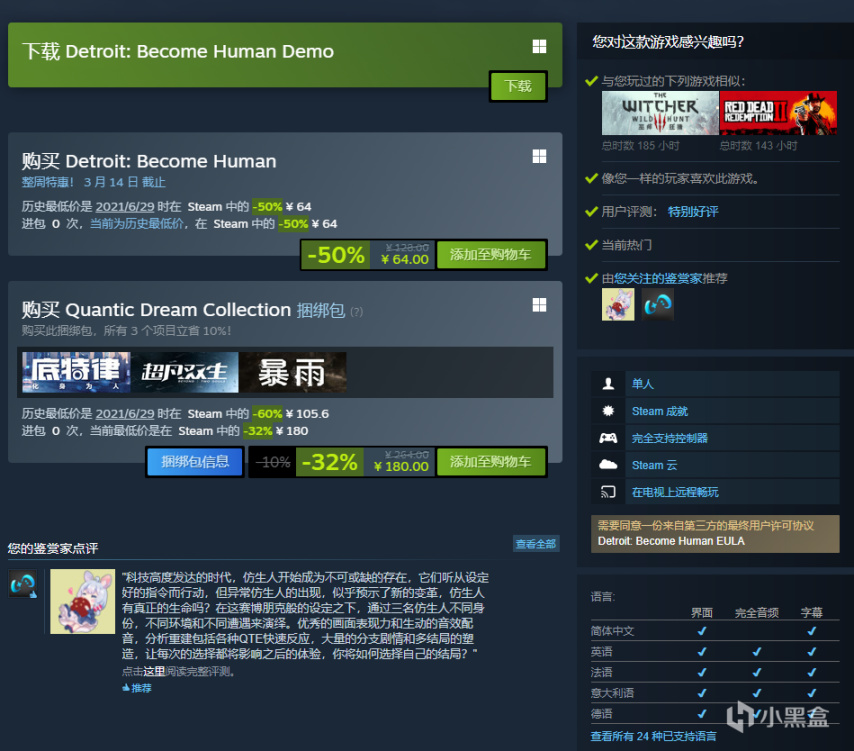Click the -50% discount badge for Detroit

click(x=336, y=255)
